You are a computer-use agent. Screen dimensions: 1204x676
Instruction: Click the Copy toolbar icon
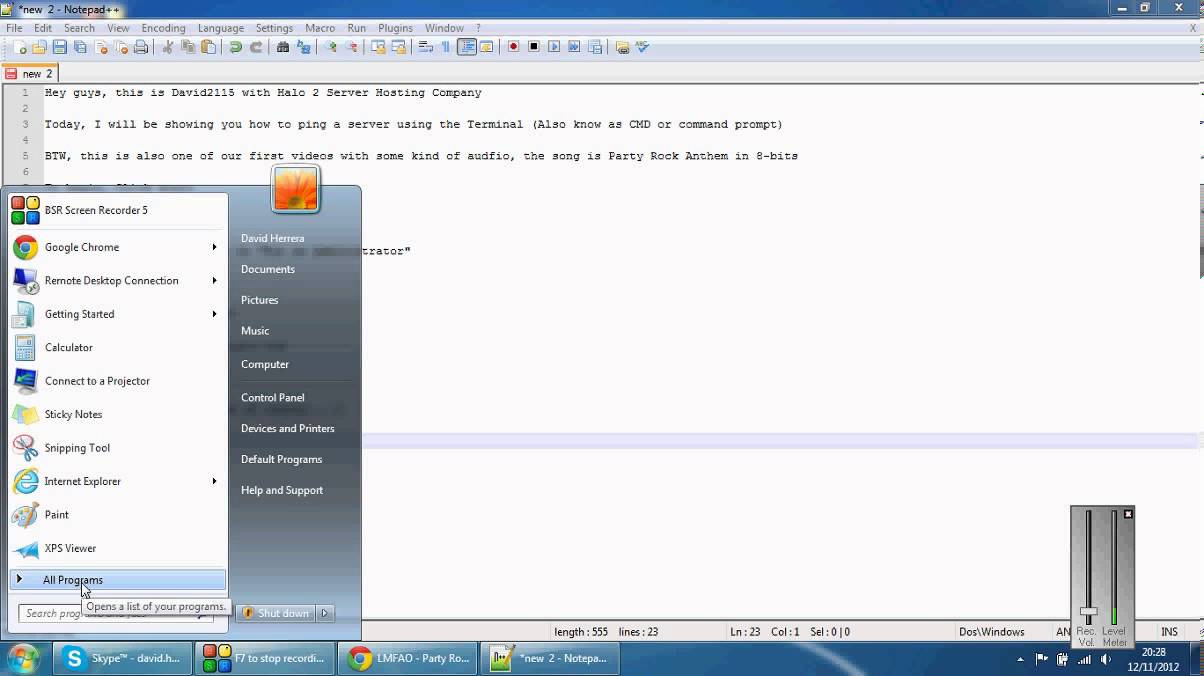point(188,47)
